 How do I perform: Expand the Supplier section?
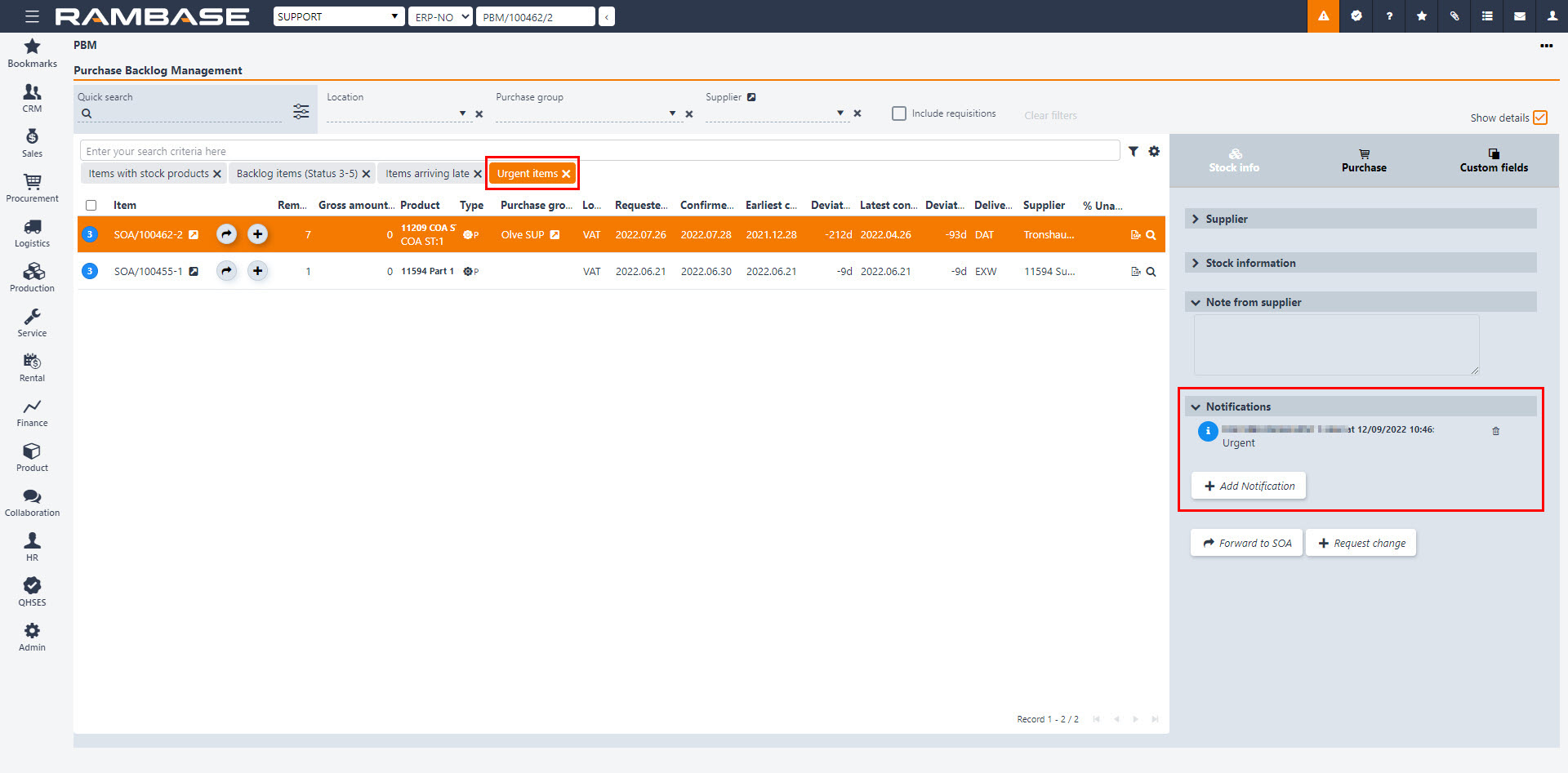pos(1360,219)
